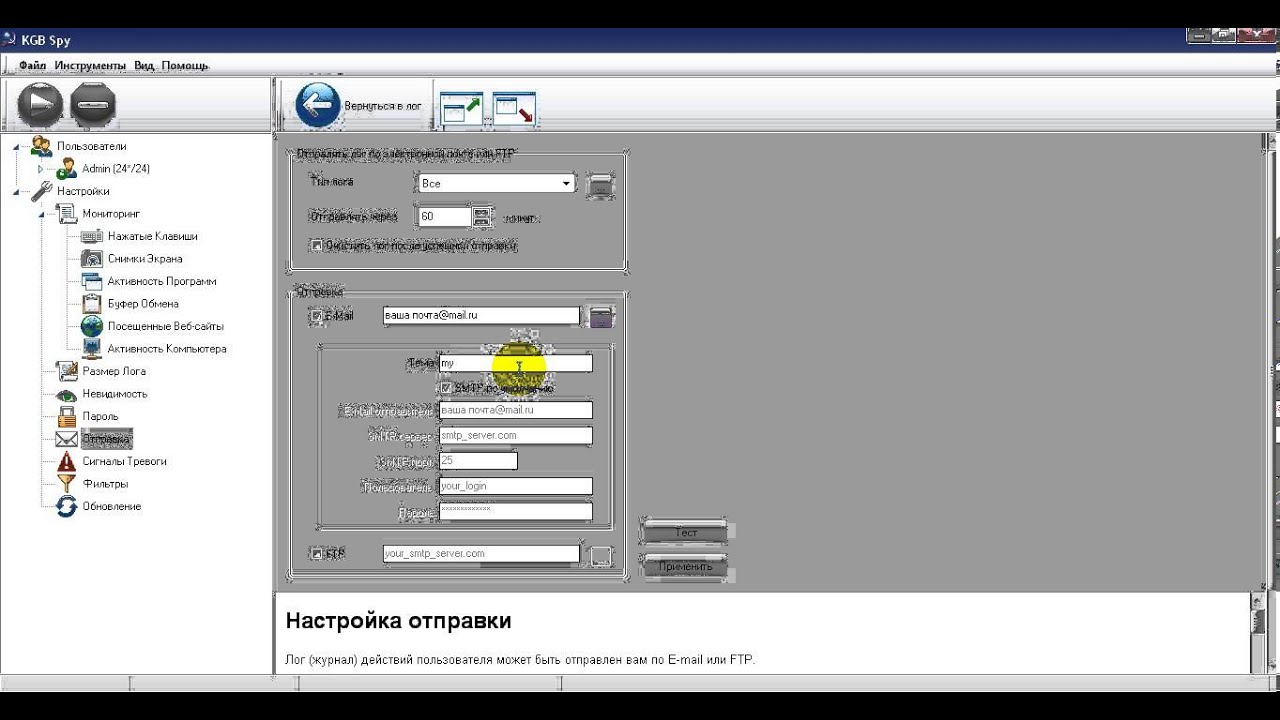1280x720 pixels.
Task: Expand the Admin (24*/24) tree node
Action: coord(41,169)
